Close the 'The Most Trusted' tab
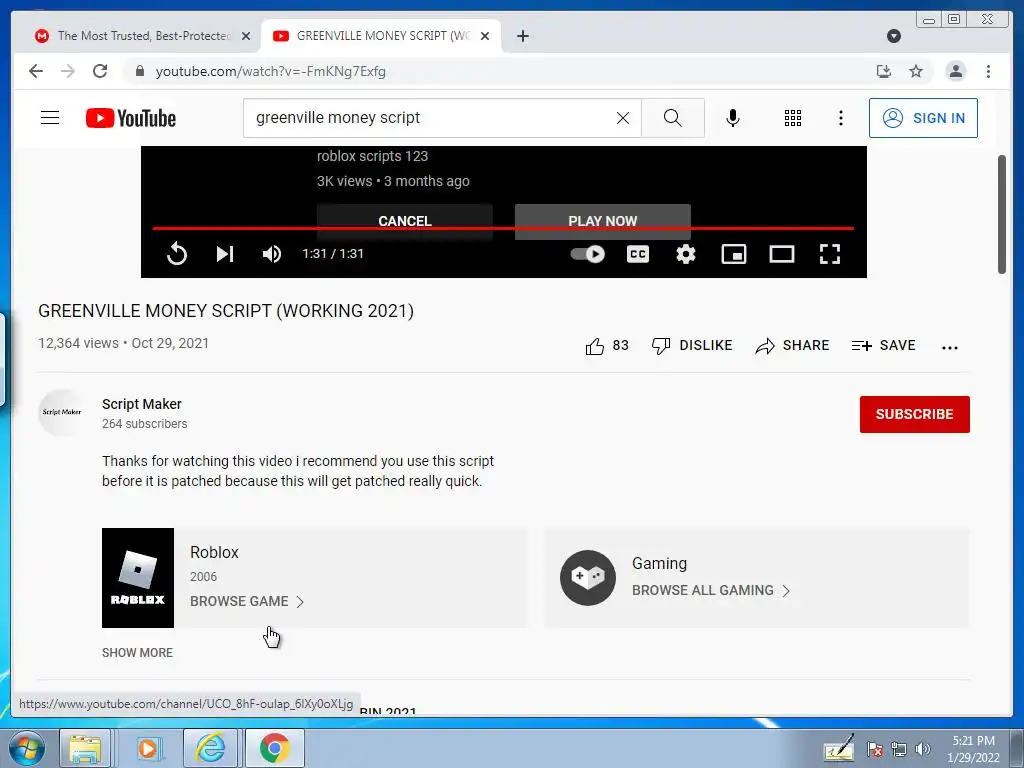 [246, 36]
